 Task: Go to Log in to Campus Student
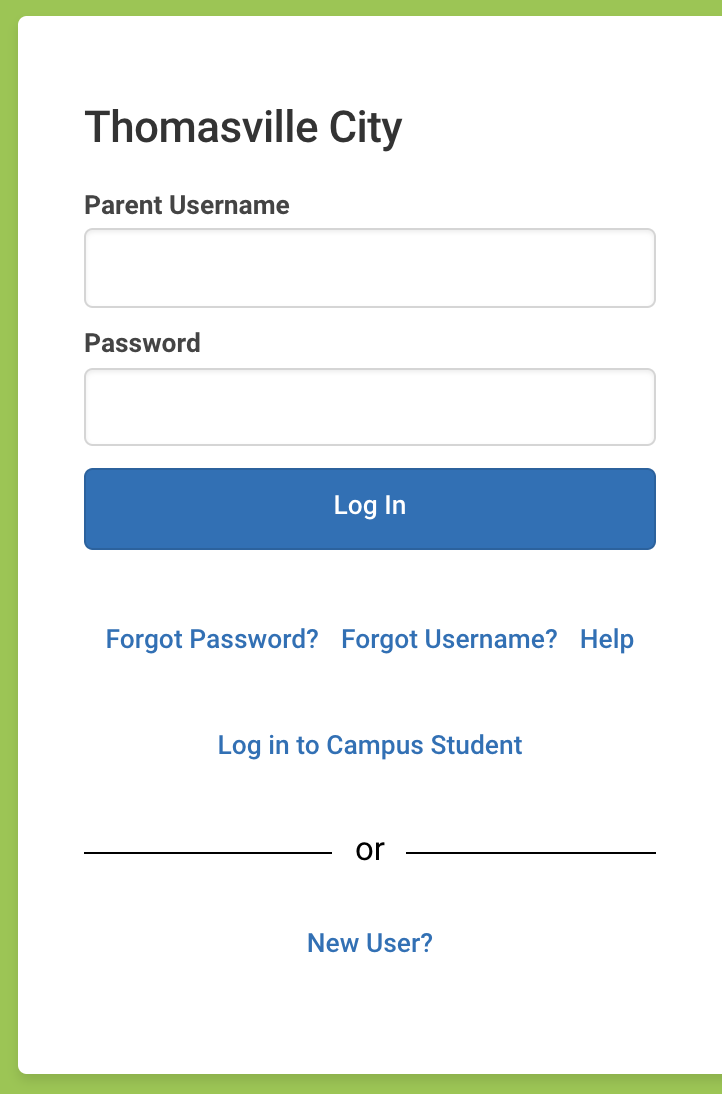370,745
